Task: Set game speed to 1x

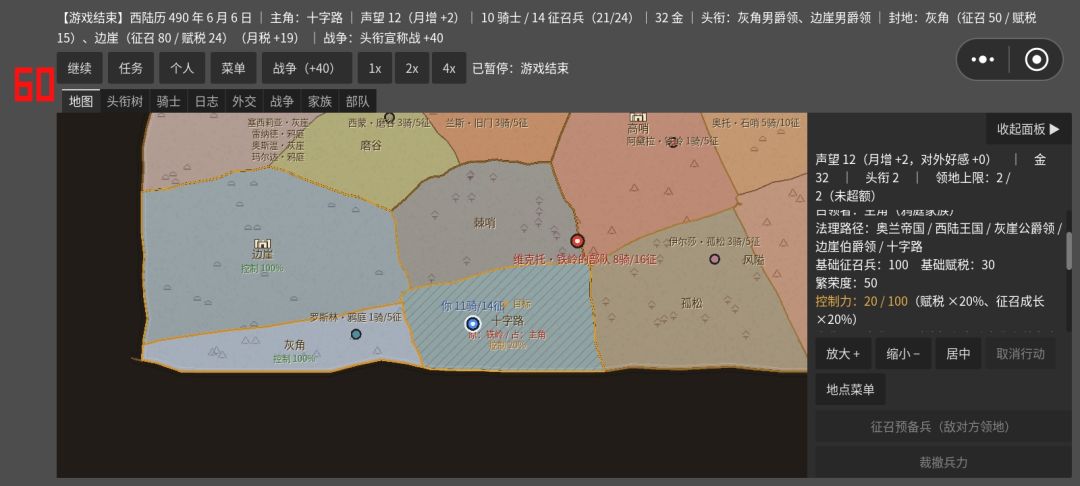Action: (x=375, y=68)
